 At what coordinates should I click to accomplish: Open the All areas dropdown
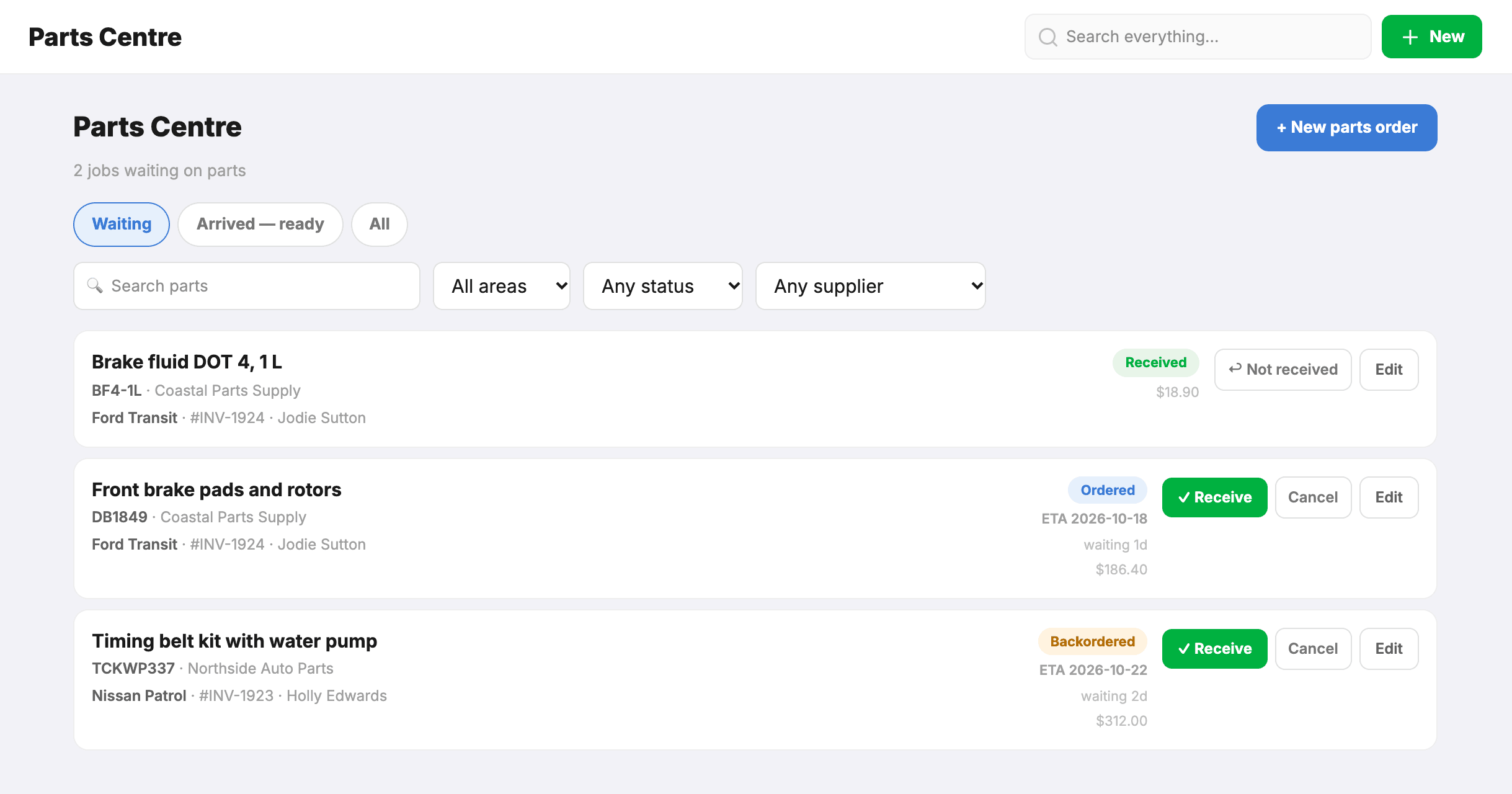click(502, 286)
